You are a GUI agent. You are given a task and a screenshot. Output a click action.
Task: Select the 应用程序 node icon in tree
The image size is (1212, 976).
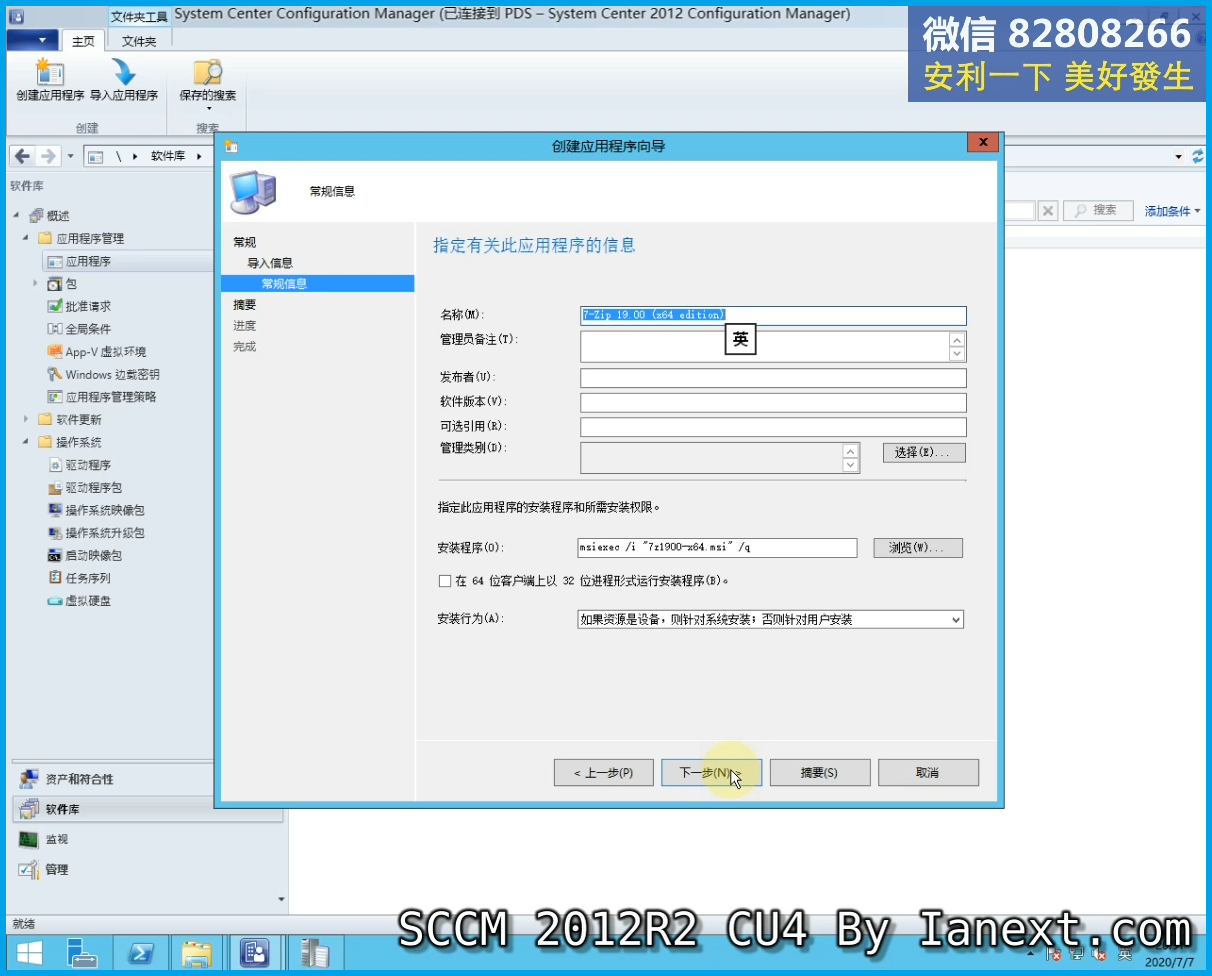click(x=54, y=261)
